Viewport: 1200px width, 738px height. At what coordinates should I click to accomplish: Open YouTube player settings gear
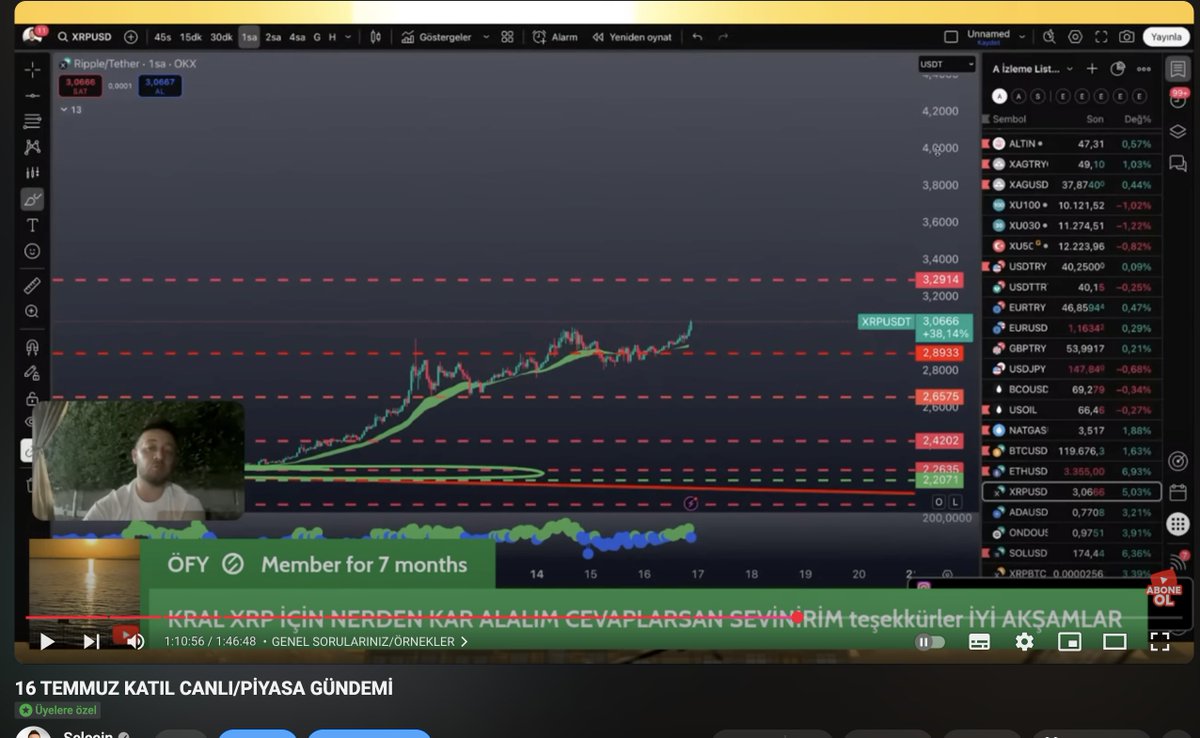click(1024, 642)
